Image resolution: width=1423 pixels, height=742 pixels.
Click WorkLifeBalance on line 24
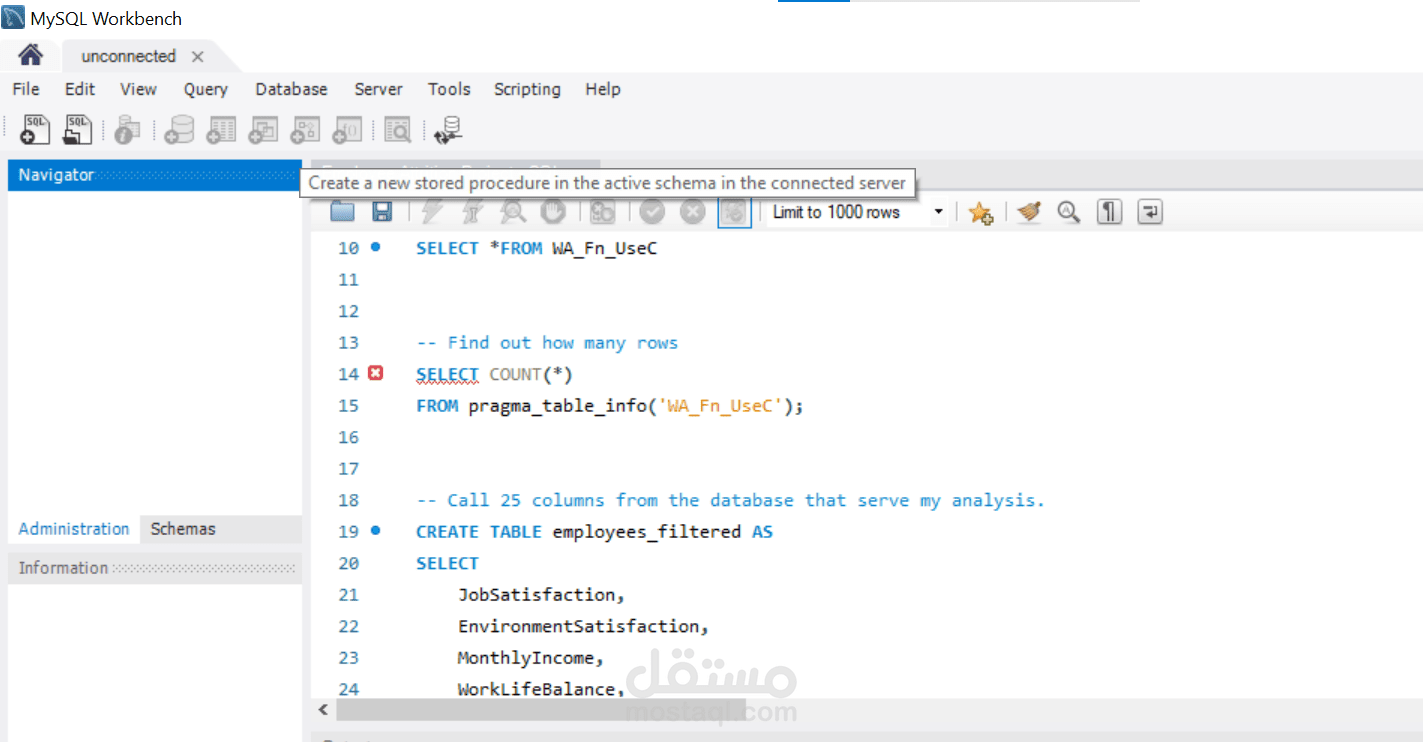(x=541, y=690)
